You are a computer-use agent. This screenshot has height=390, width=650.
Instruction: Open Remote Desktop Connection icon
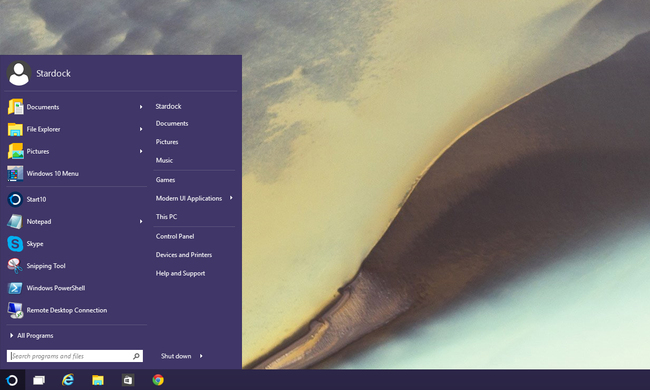click(15, 310)
